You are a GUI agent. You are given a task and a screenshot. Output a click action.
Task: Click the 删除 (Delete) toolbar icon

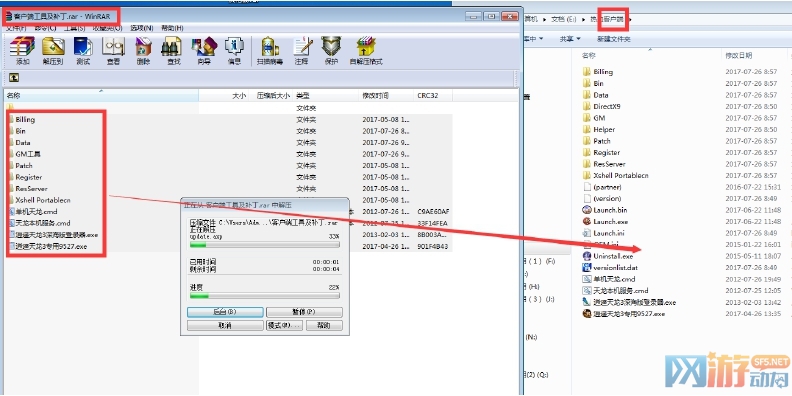pyautogui.click(x=143, y=51)
